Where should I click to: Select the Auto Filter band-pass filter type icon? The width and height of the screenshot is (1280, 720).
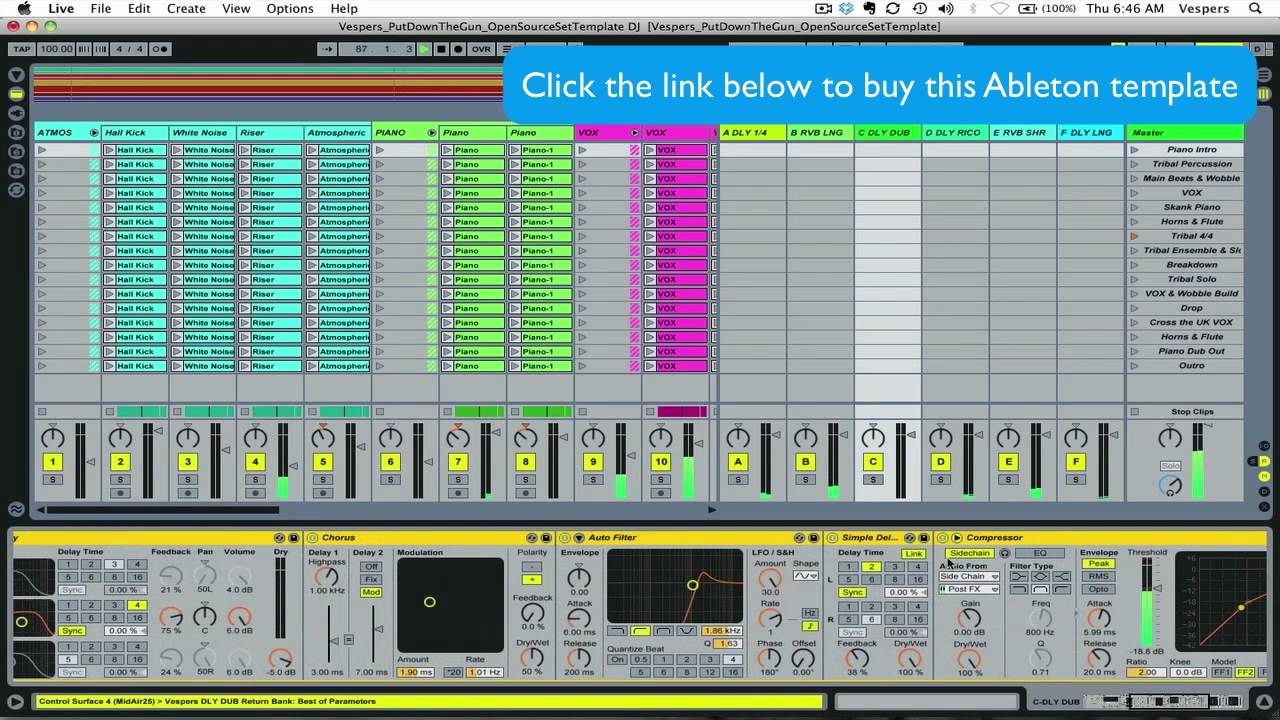(x=663, y=631)
